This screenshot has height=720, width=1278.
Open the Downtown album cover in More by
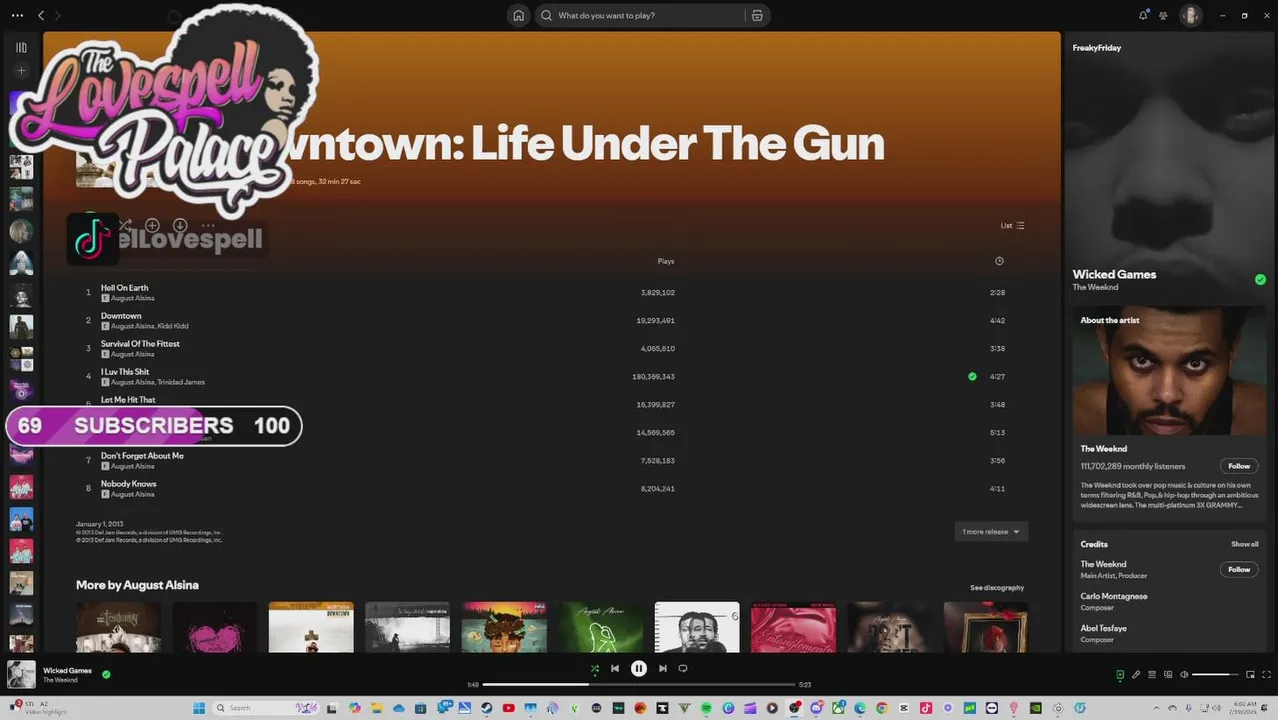point(311,627)
